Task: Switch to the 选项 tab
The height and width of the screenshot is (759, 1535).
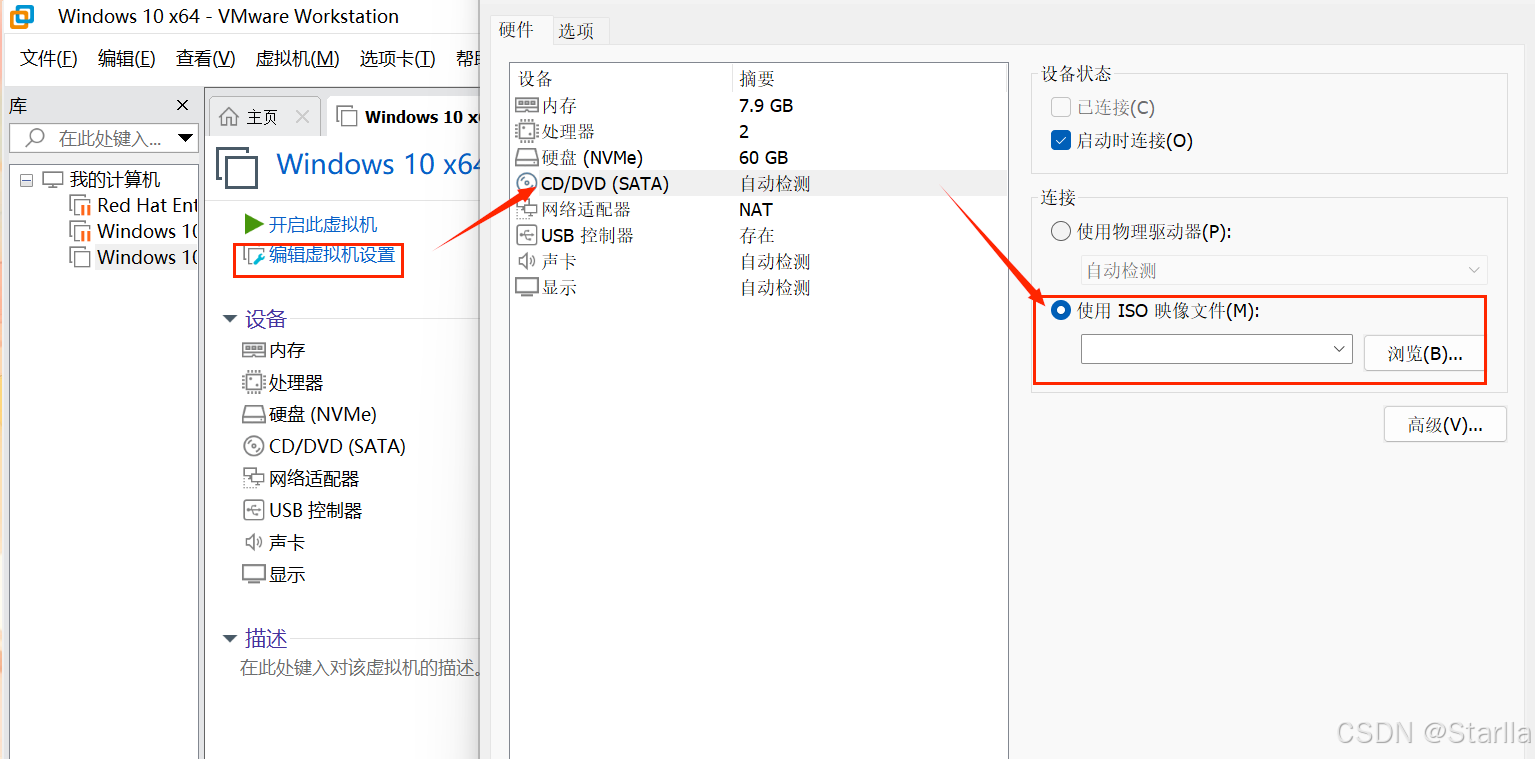Action: point(579,30)
